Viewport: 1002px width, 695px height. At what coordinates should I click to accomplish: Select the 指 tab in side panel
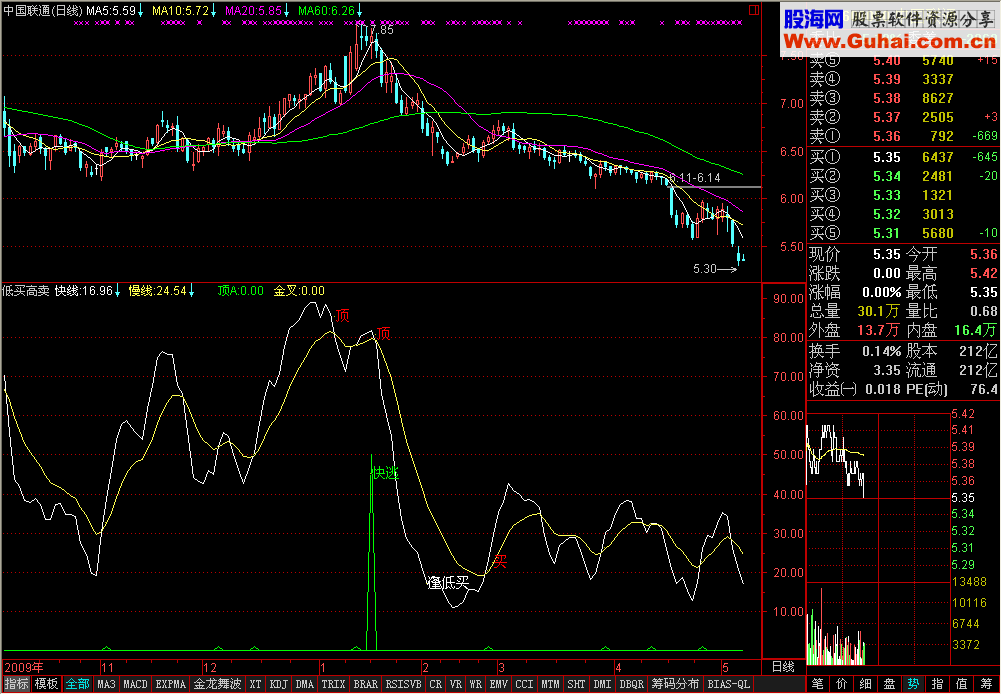937,684
